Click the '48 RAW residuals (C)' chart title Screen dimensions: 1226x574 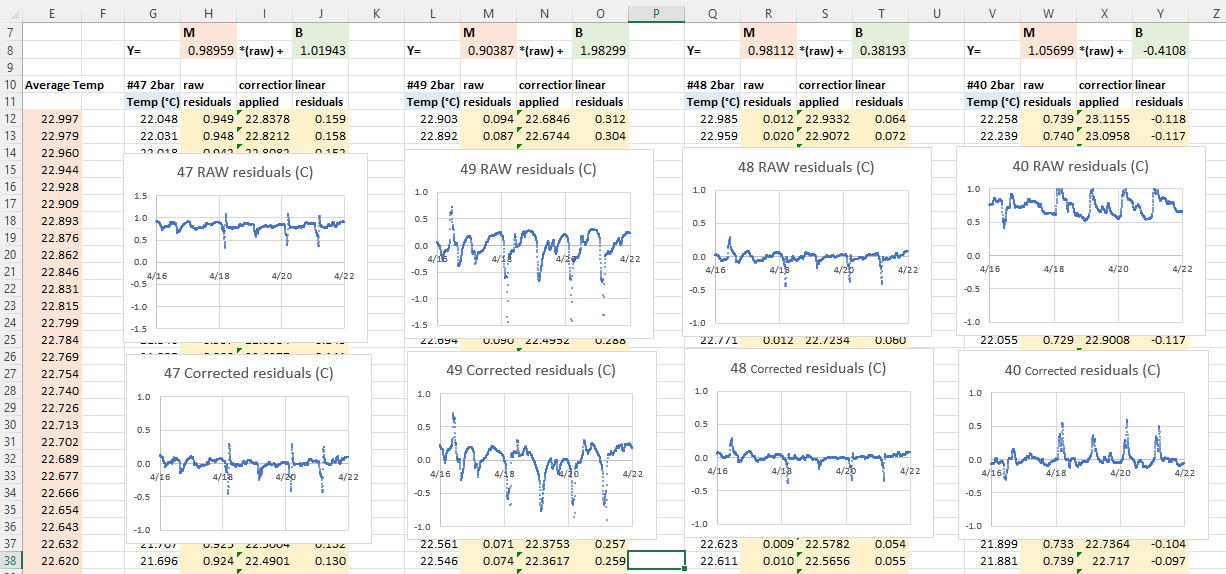(x=806, y=167)
